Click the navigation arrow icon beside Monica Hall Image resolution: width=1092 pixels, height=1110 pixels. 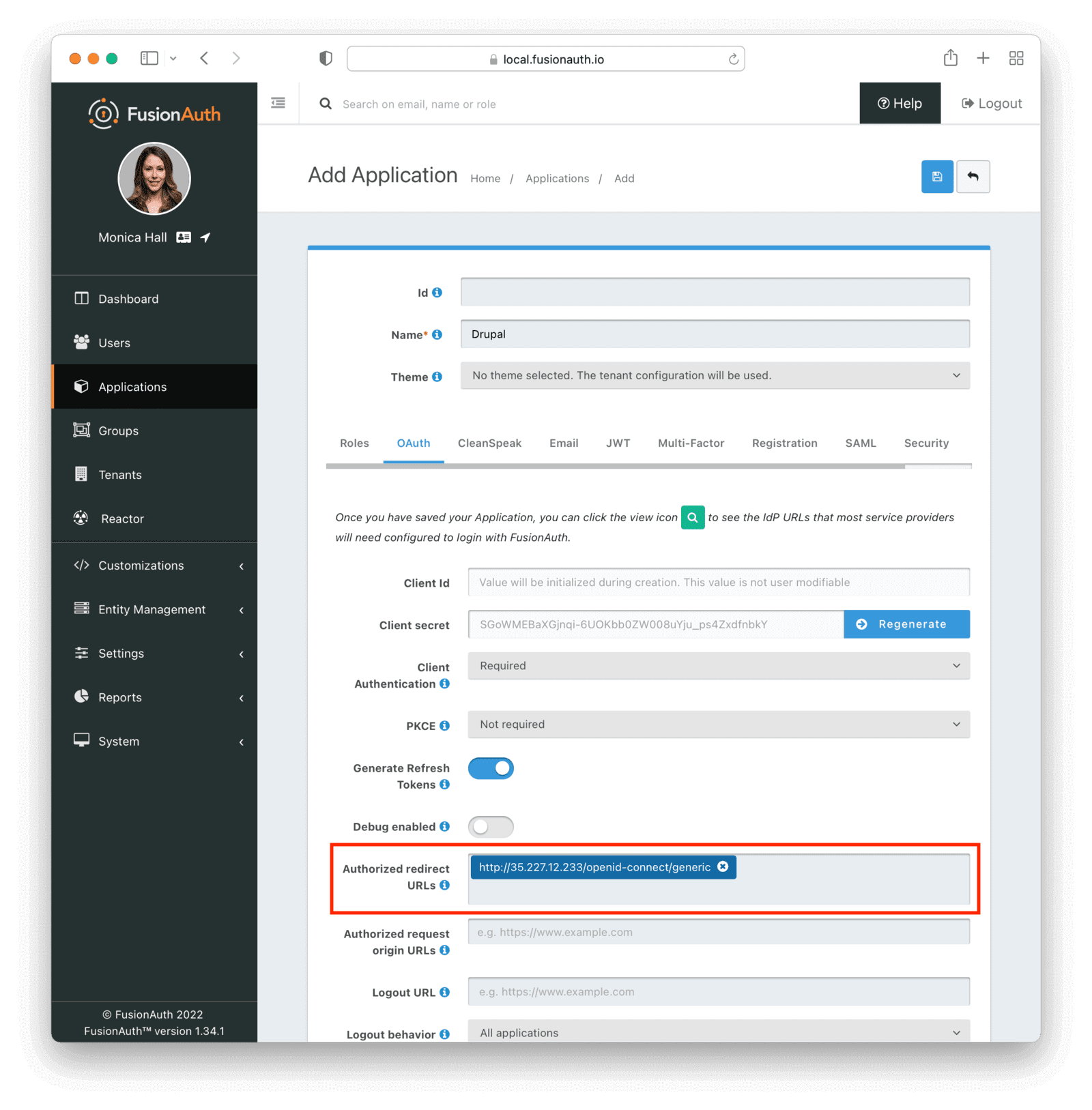205,237
